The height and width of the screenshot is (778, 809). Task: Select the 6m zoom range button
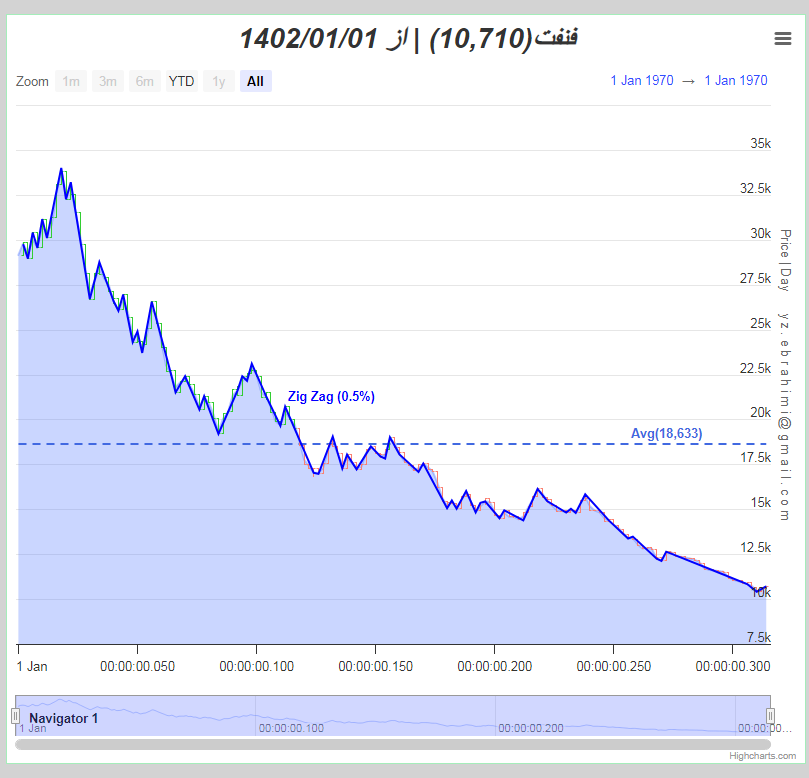tap(144, 81)
